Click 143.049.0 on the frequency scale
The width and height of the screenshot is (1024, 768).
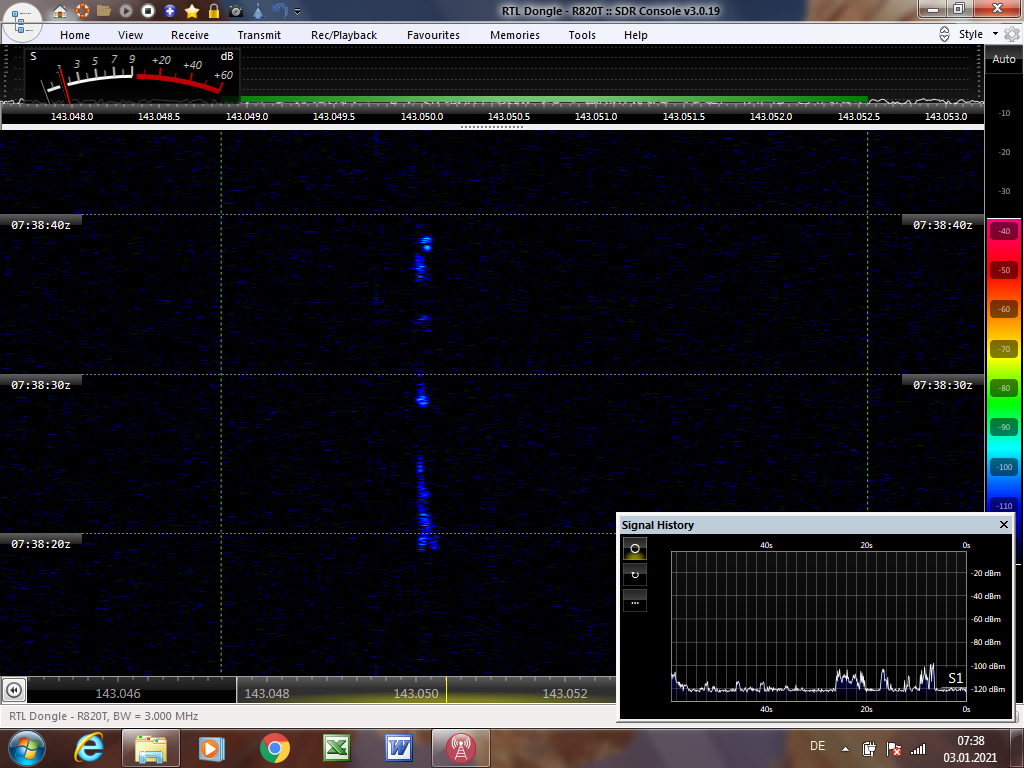tap(247, 116)
